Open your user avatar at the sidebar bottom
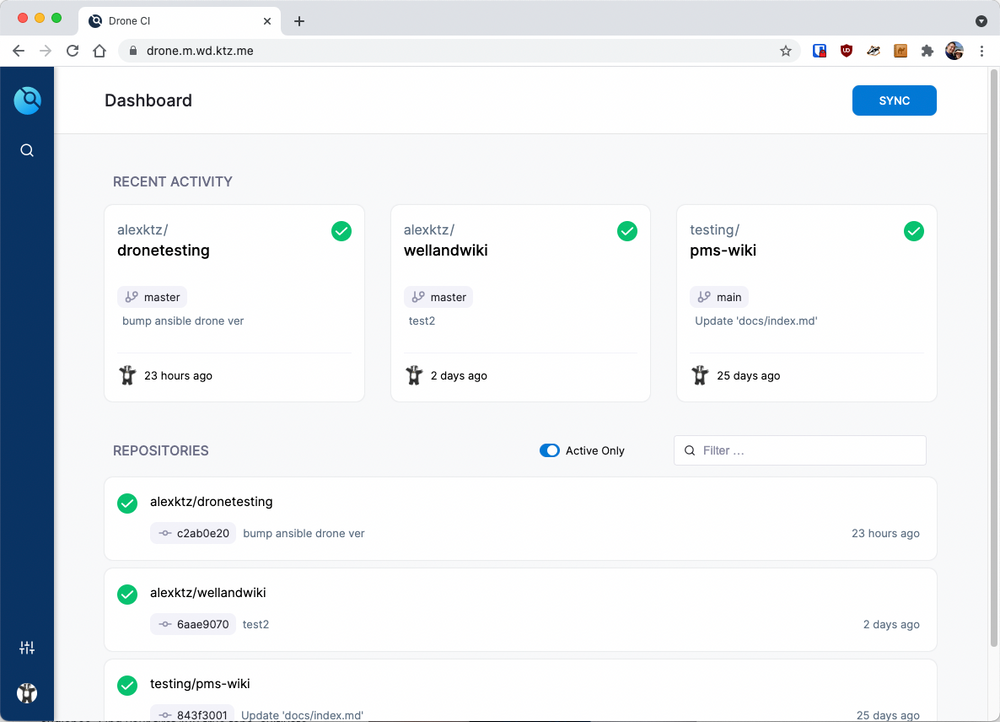 (27, 693)
